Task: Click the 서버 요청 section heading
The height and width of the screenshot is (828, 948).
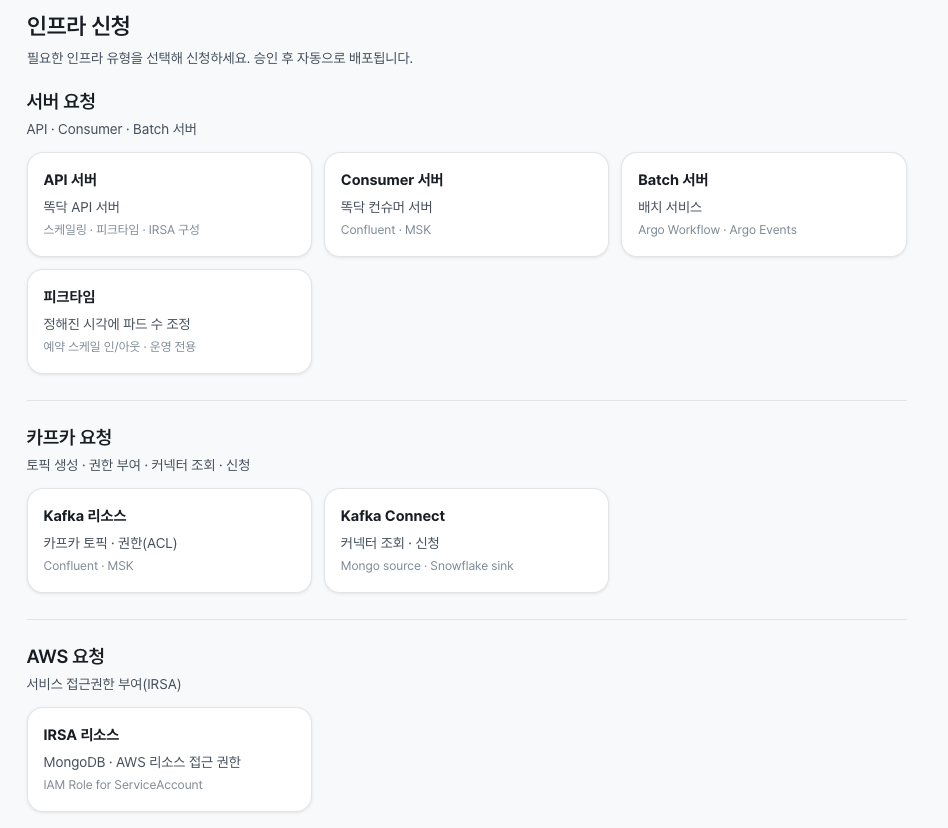Action: [61, 101]
